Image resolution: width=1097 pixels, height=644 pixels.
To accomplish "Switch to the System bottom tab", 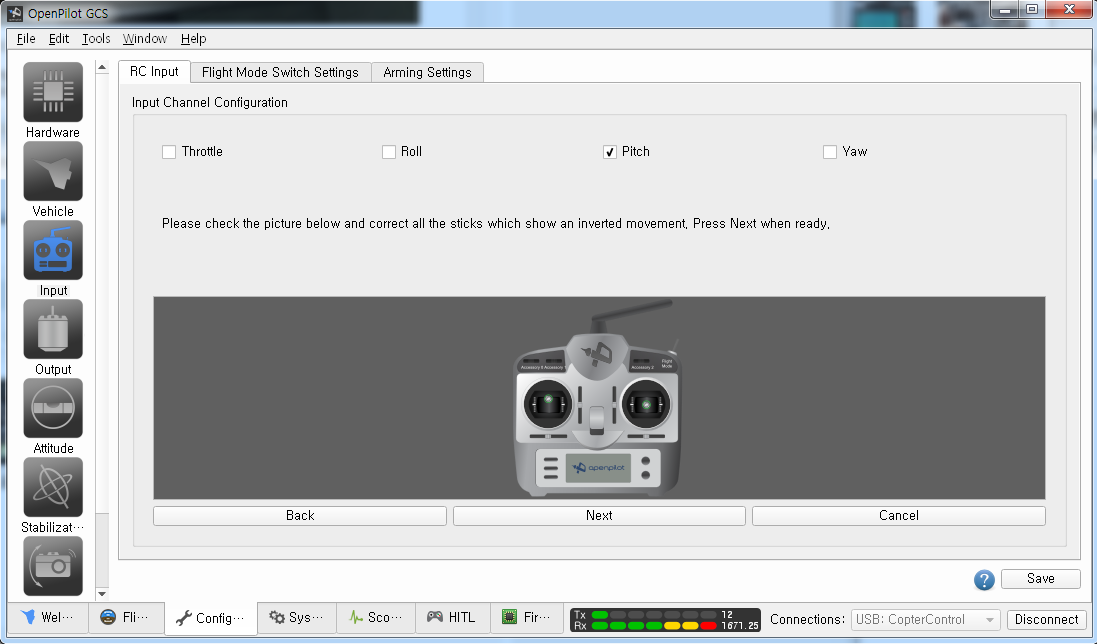I will (297, 617).
